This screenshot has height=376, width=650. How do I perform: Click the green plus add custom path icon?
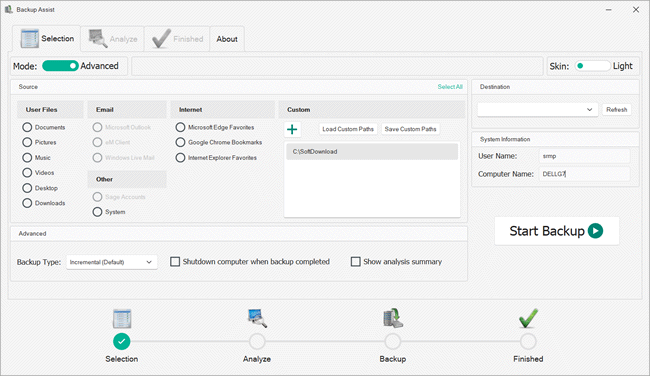tap(292, 129)
